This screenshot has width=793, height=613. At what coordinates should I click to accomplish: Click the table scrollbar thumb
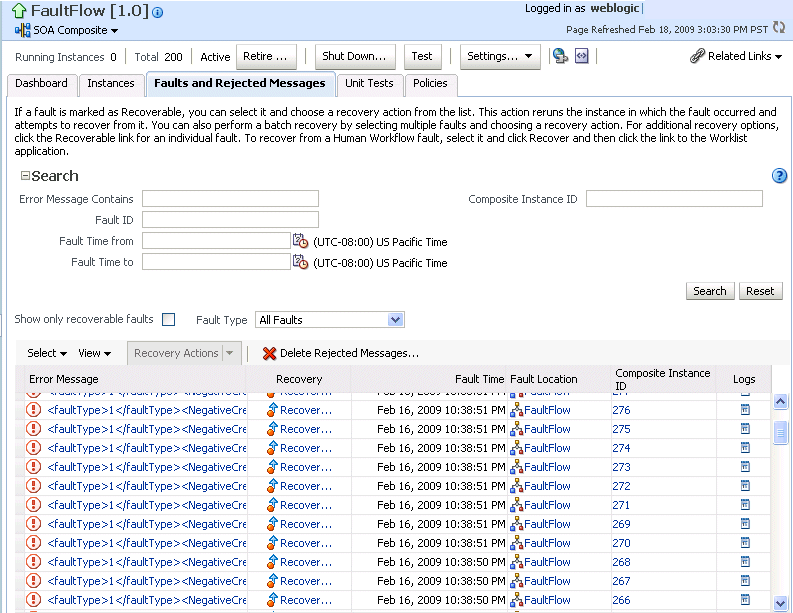pyautogui.click(x=780, y=432)
